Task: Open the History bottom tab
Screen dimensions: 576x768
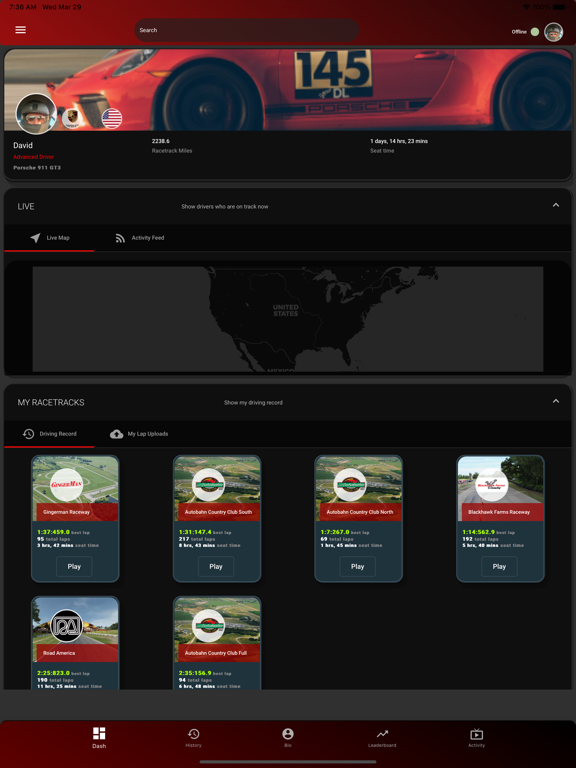Action: 193,738
